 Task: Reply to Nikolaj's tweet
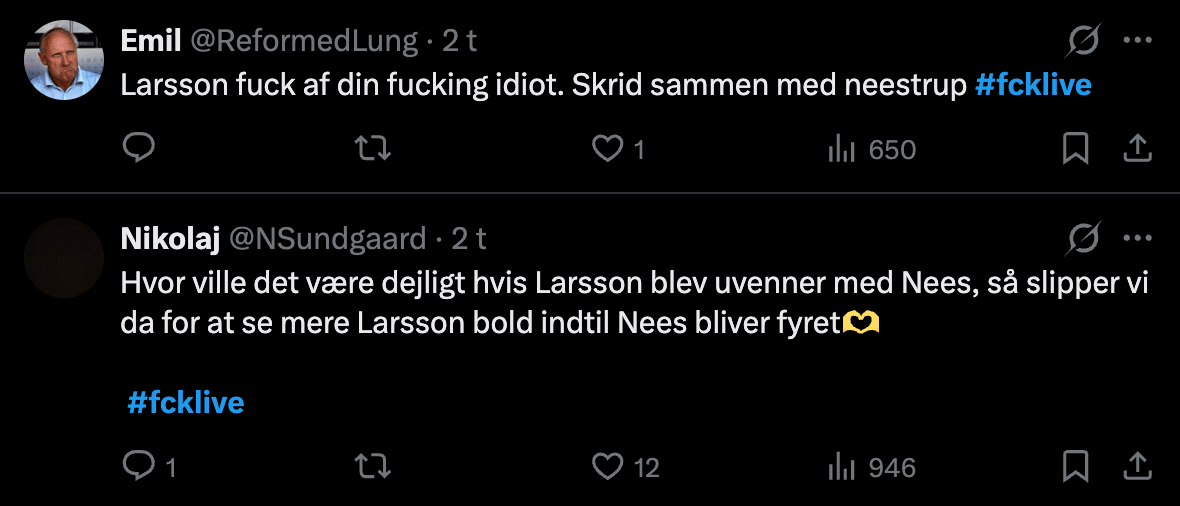pyautogui.click(x=138, y=466)
